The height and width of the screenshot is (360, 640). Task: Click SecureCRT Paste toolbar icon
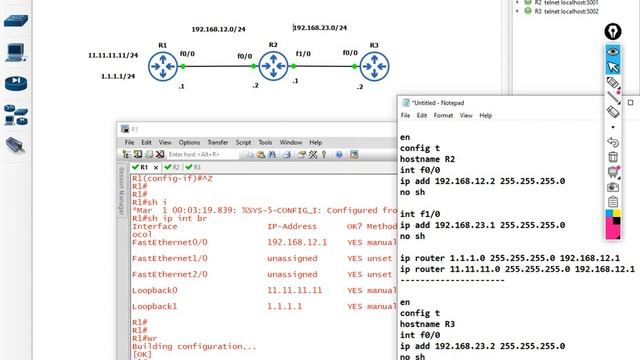coord(261,154)
